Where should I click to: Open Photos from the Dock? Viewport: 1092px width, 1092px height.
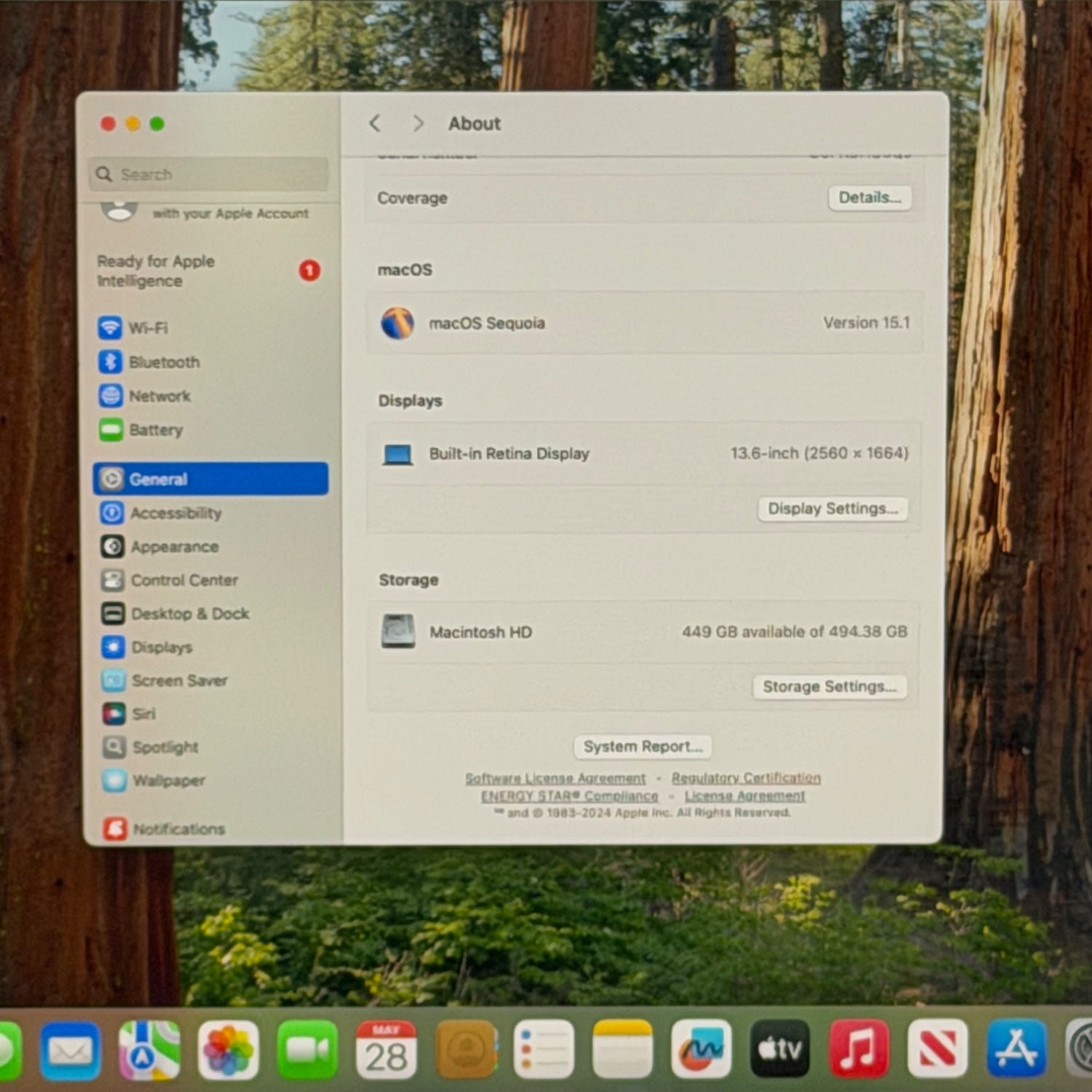[229, 1051]
